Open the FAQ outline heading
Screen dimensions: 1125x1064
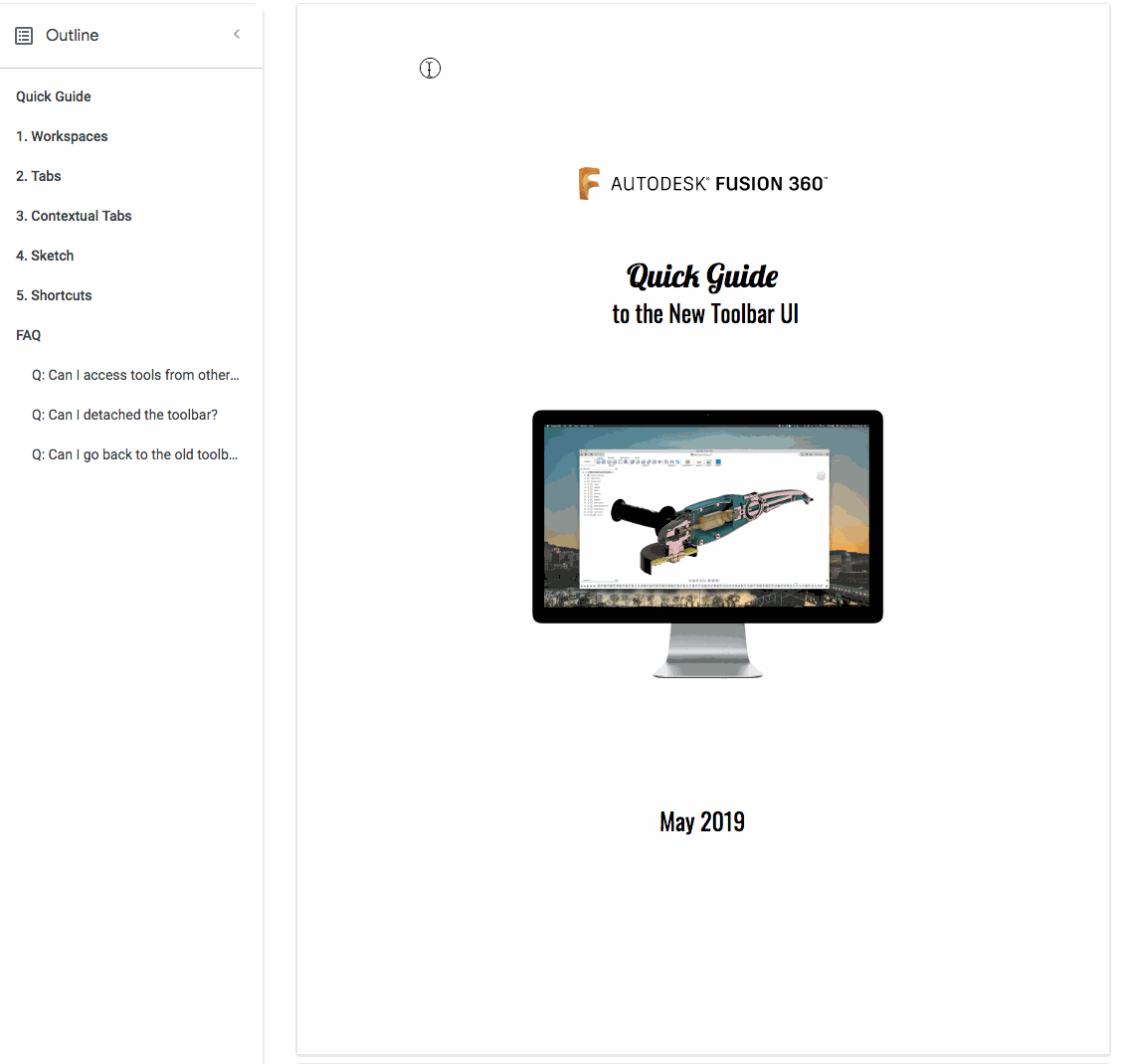[x=29, y=335]
